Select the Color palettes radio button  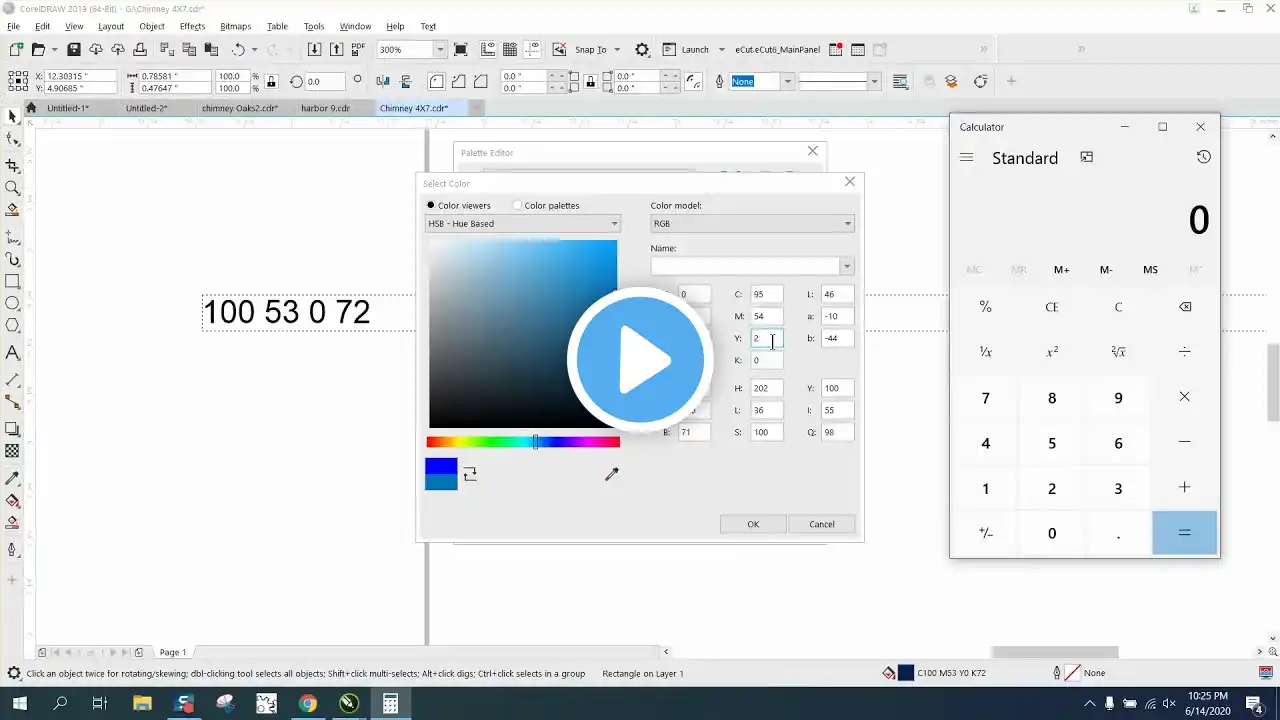[517, 206]
